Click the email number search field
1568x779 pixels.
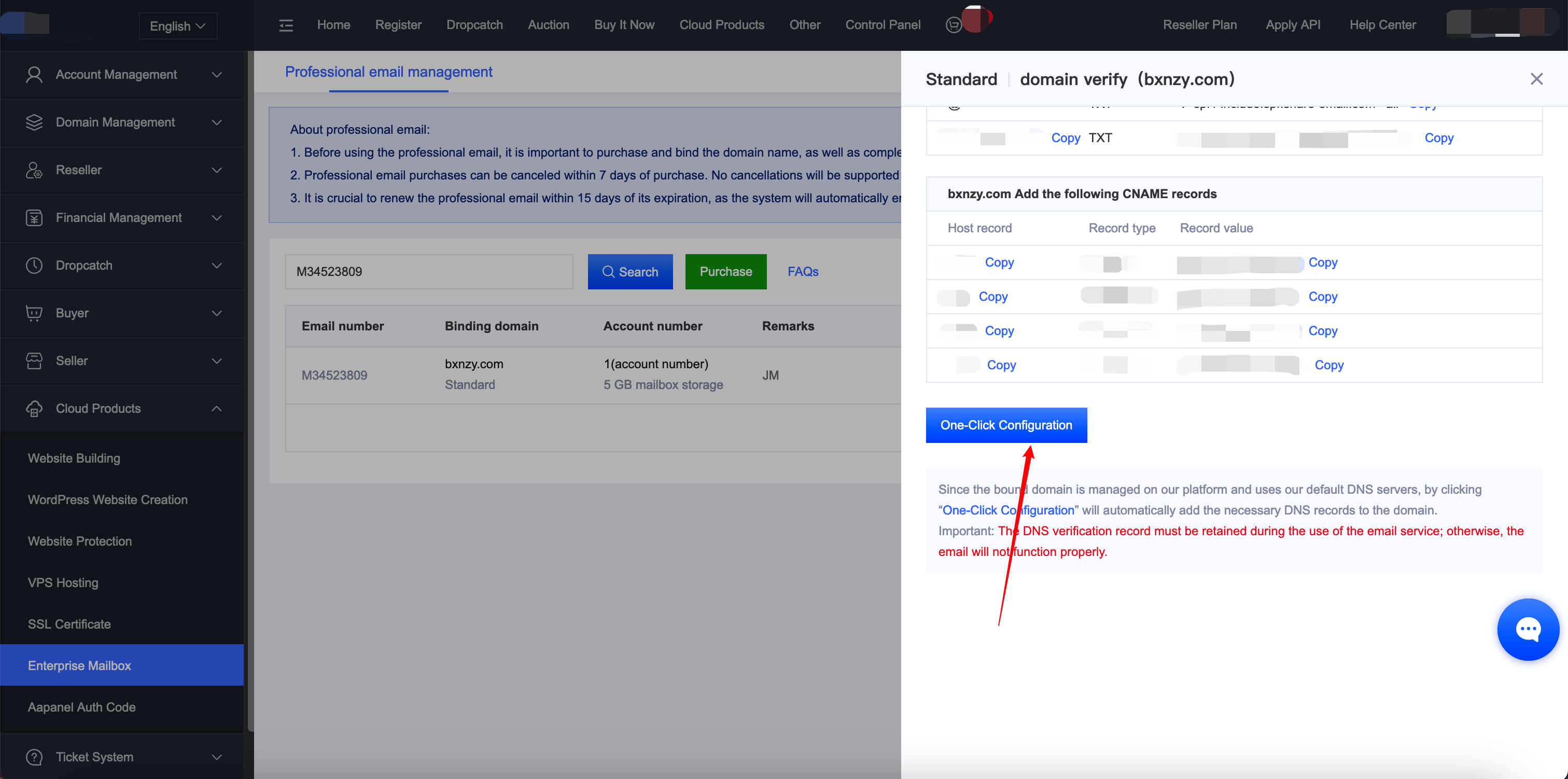point(428,272)
